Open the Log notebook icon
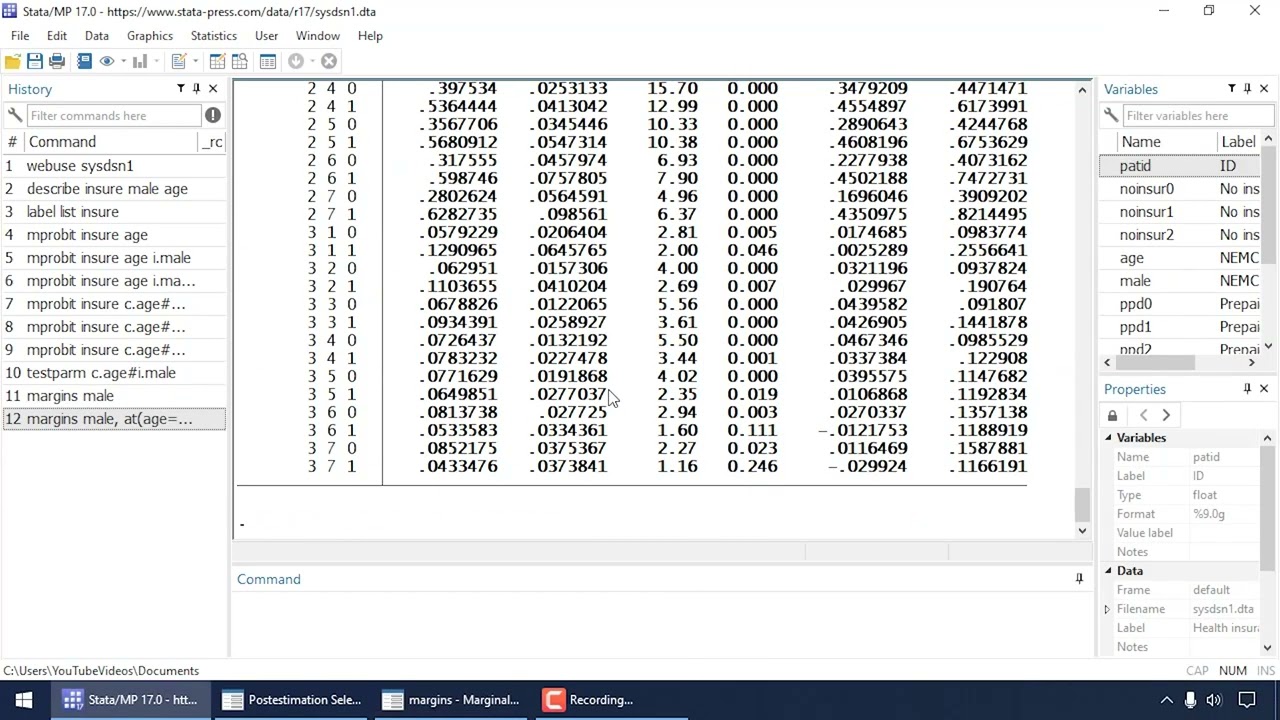The image size is (1280, 720). (84, 61)
